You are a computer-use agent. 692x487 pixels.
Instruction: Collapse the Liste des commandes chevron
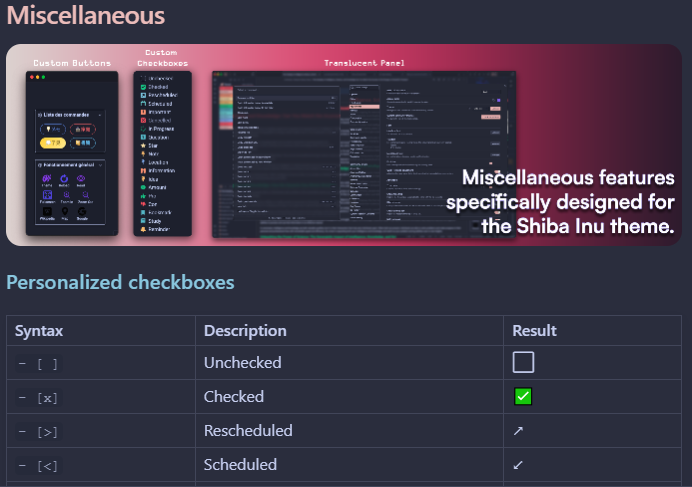coord(100,115)
